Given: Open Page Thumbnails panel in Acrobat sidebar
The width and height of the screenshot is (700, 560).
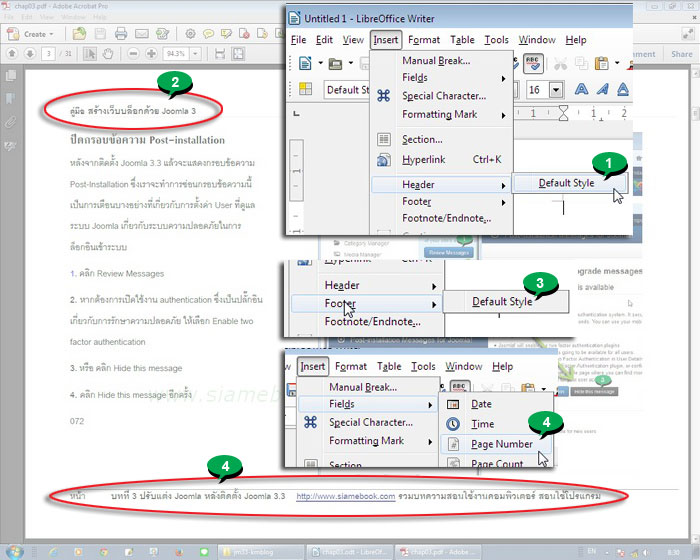Looking at the screenshot, I should click(x=11, y=76).
